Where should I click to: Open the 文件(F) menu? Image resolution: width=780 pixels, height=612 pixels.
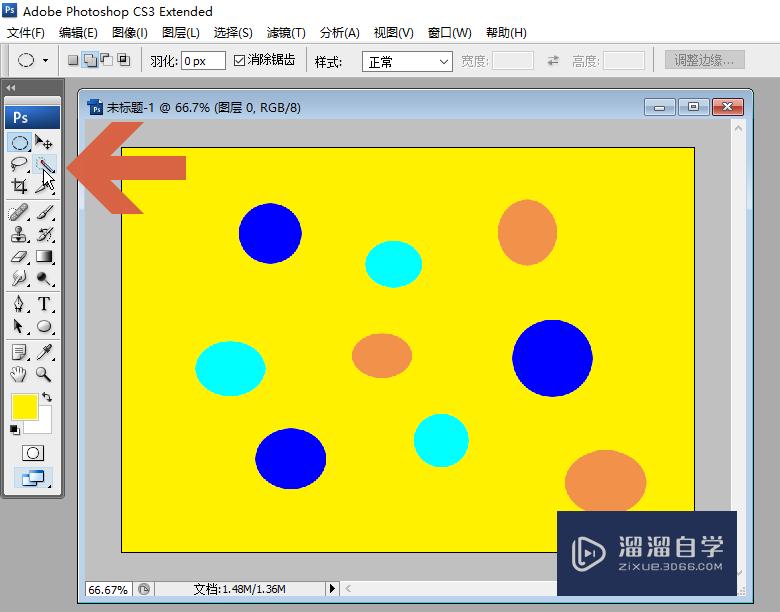(25, 33)
